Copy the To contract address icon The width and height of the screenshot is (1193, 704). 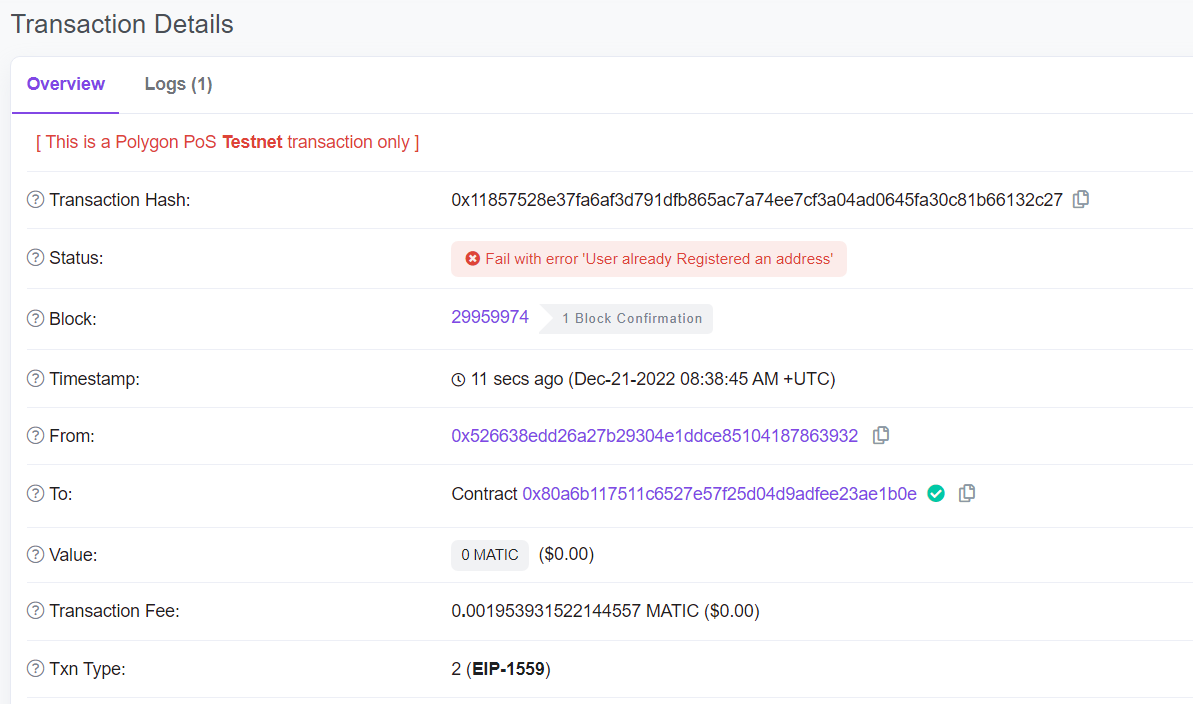click(x=966, y=493)
